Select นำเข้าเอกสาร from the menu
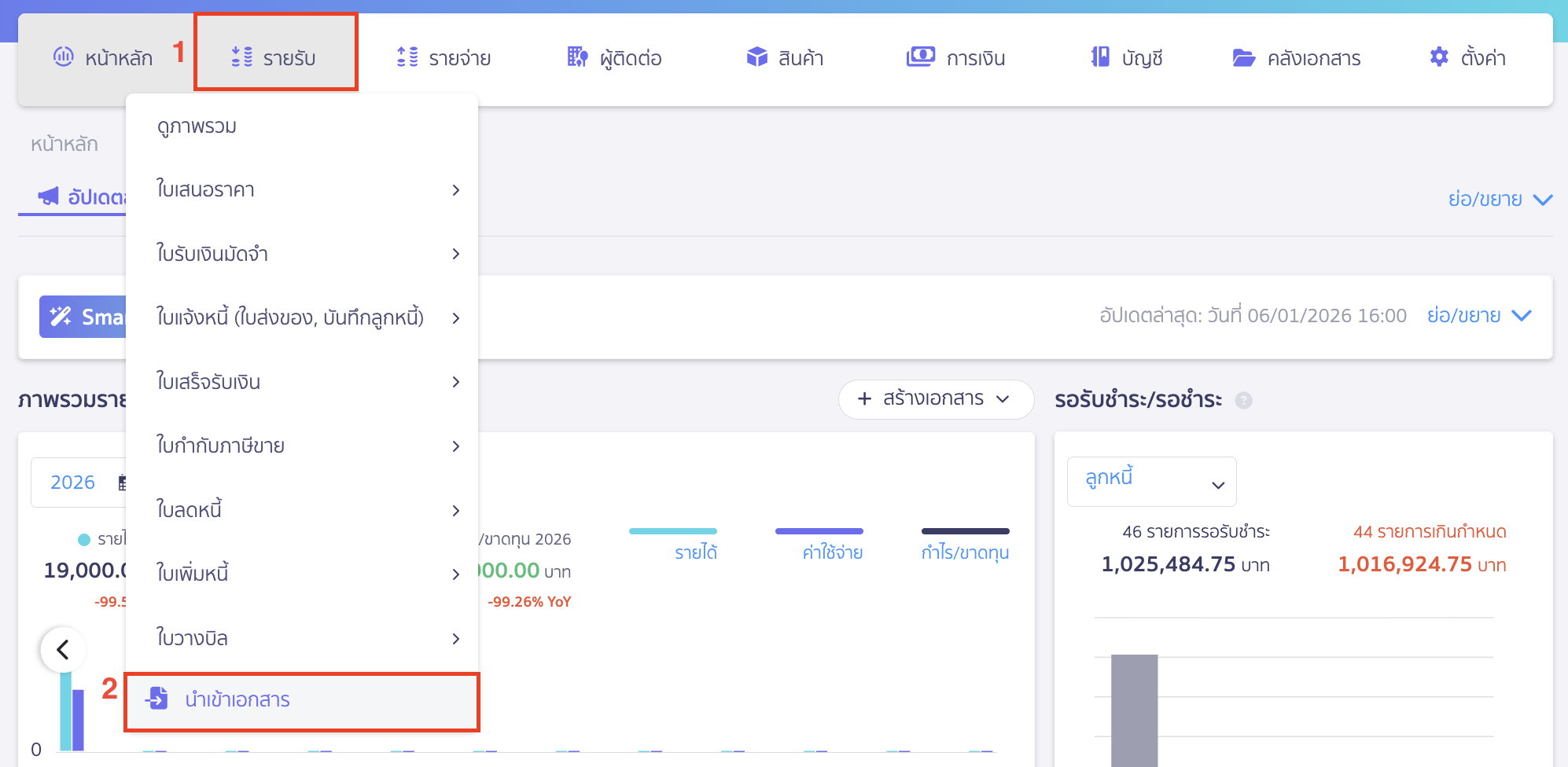 (x=237, y=699)
